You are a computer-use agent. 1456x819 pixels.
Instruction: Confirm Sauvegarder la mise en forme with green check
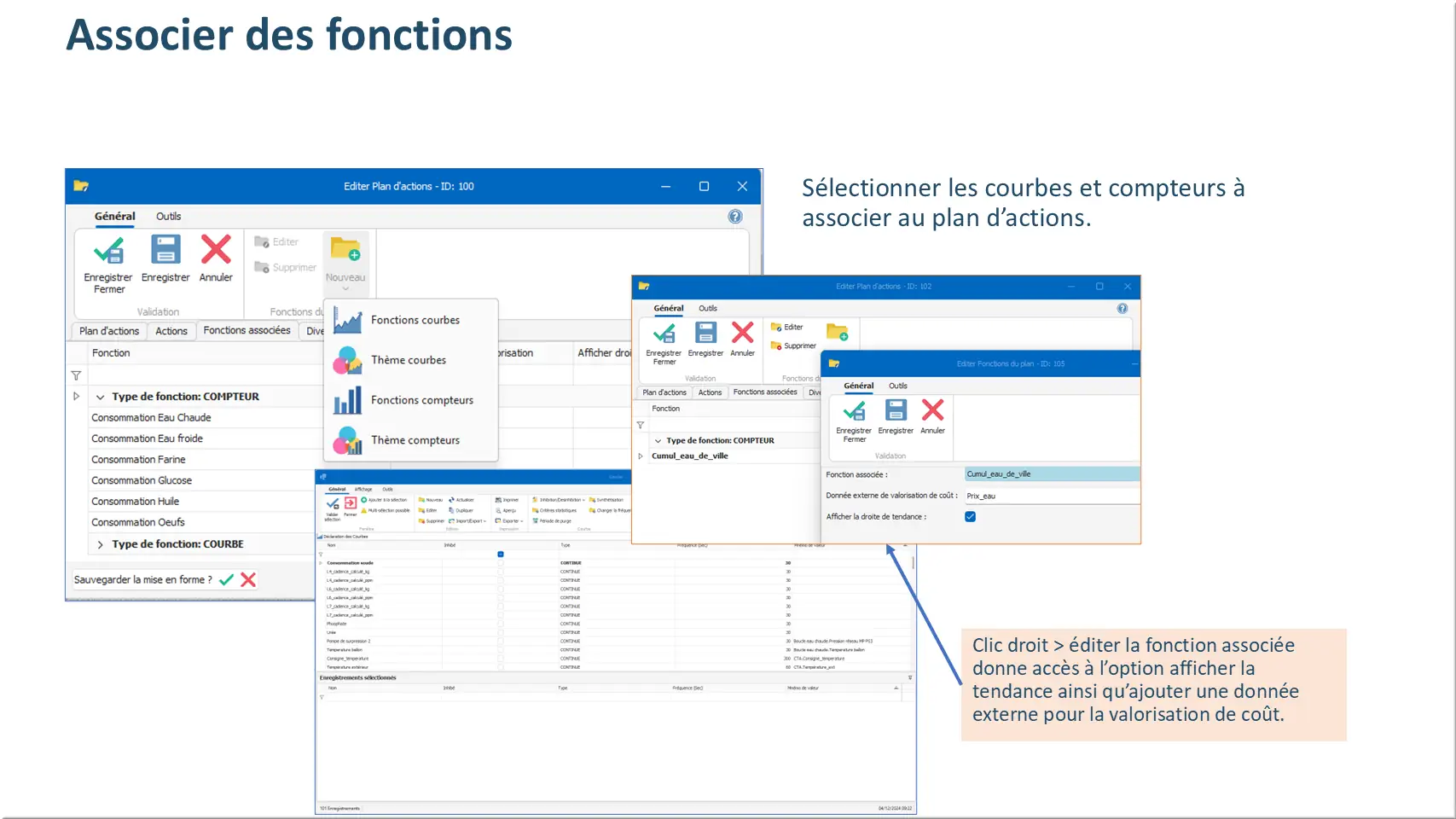(x=226, y=580)
